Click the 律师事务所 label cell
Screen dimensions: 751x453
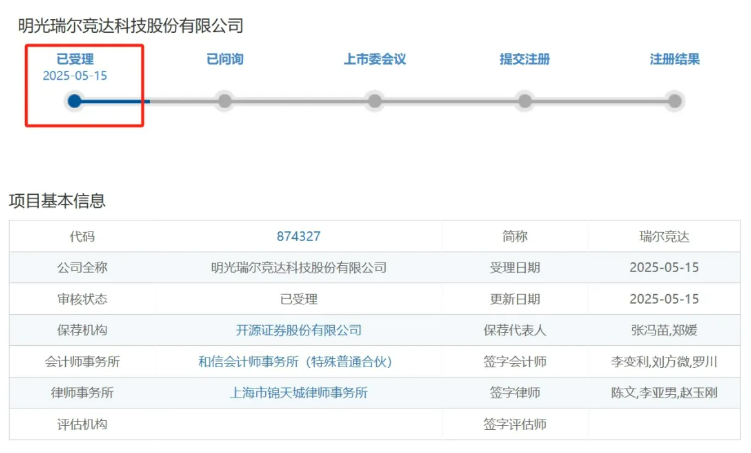click(x=82, y=393)
